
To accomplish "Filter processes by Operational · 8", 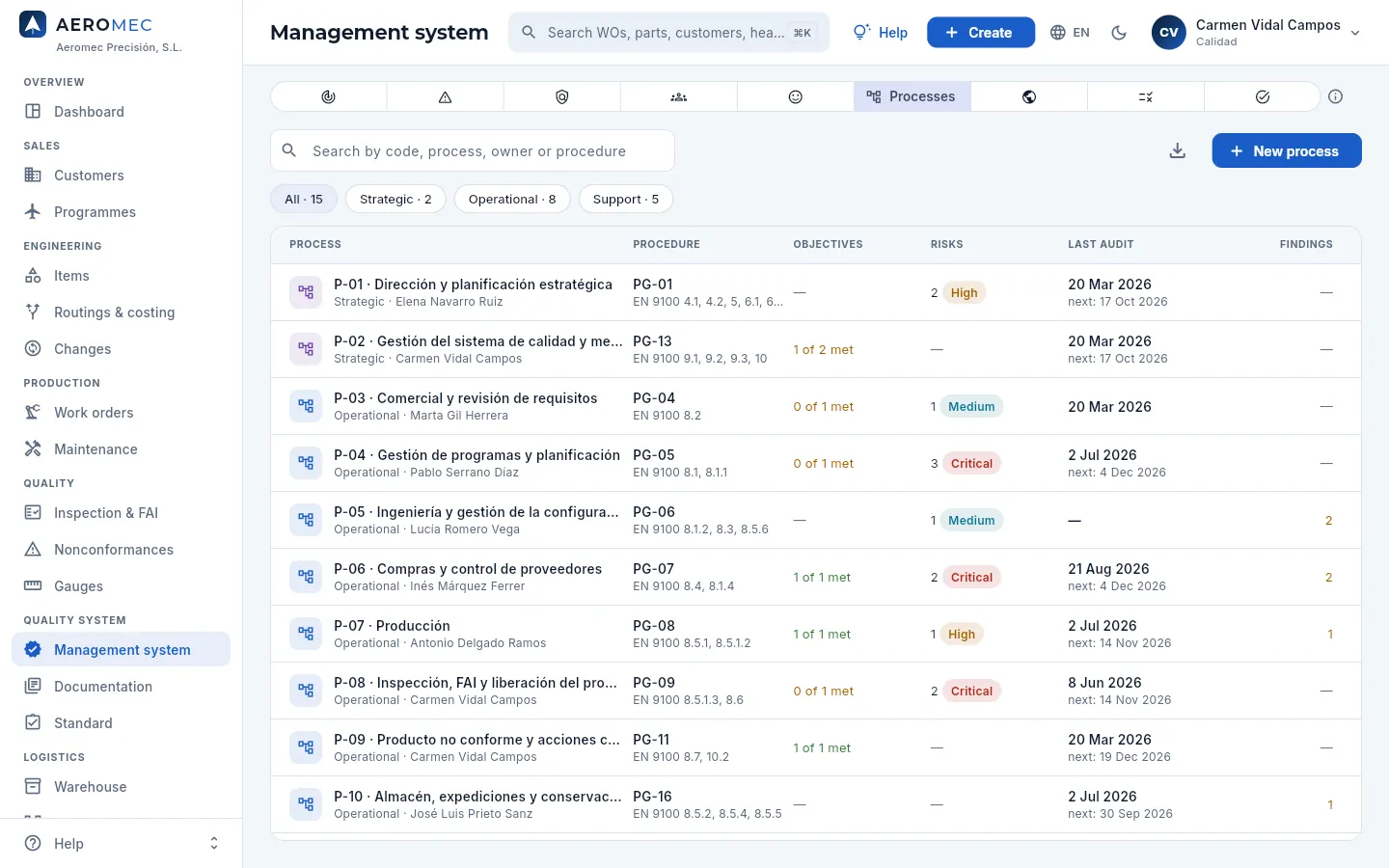I will tap(512, 199).
